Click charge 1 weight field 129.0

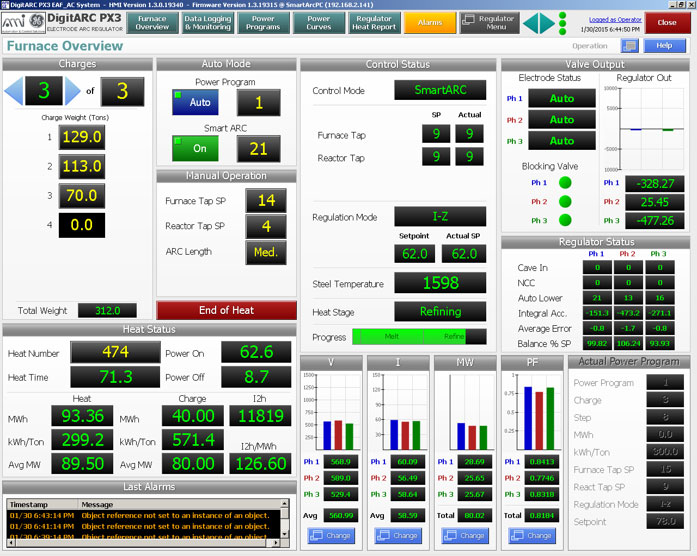coord(82,137)
